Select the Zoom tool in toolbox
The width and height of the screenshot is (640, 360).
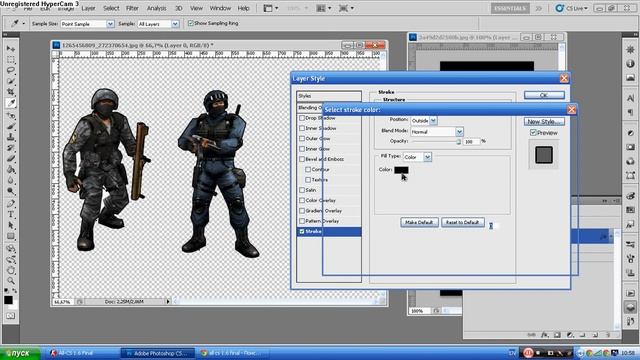tap(11, 280)
